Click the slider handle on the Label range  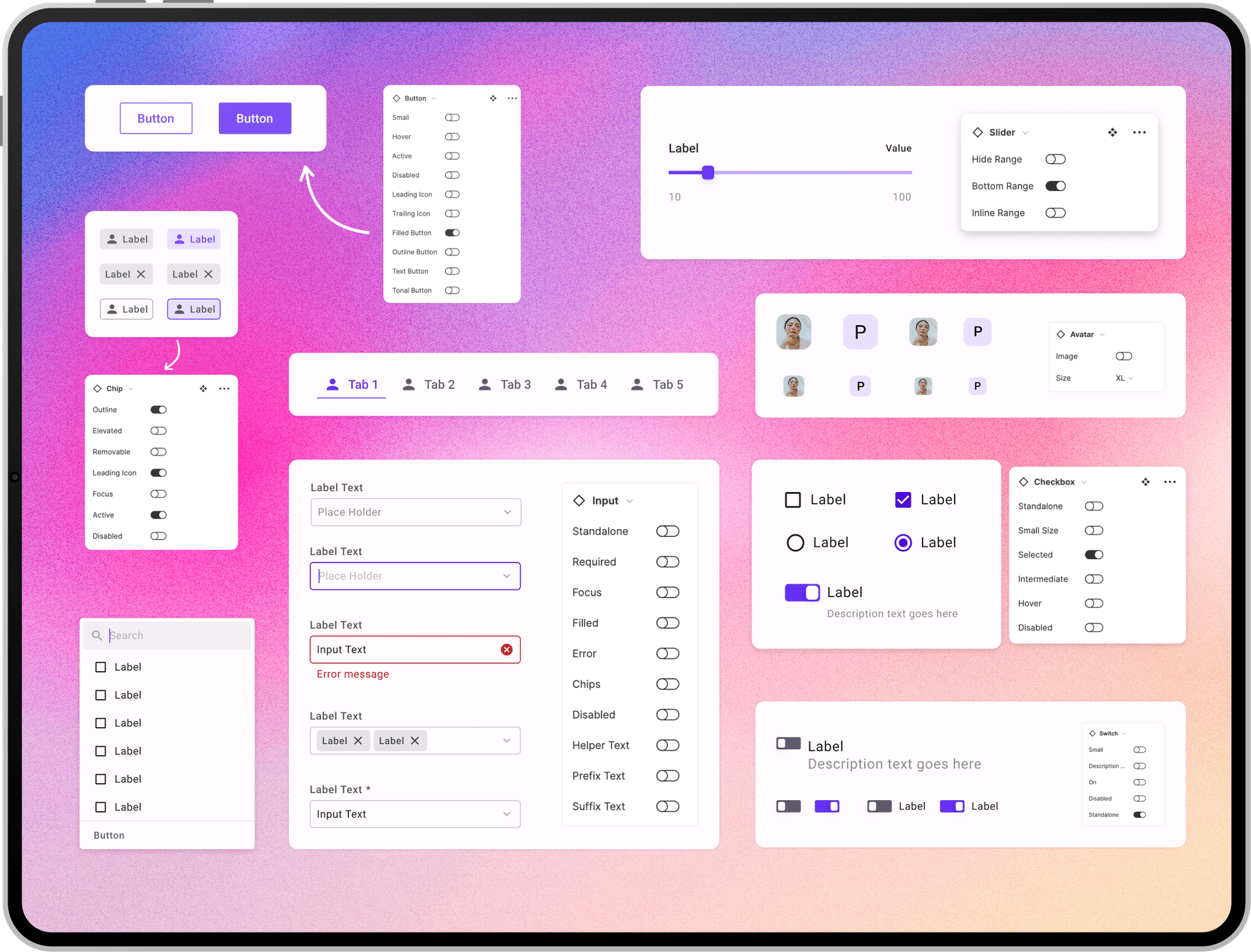(x=708, y=173)
